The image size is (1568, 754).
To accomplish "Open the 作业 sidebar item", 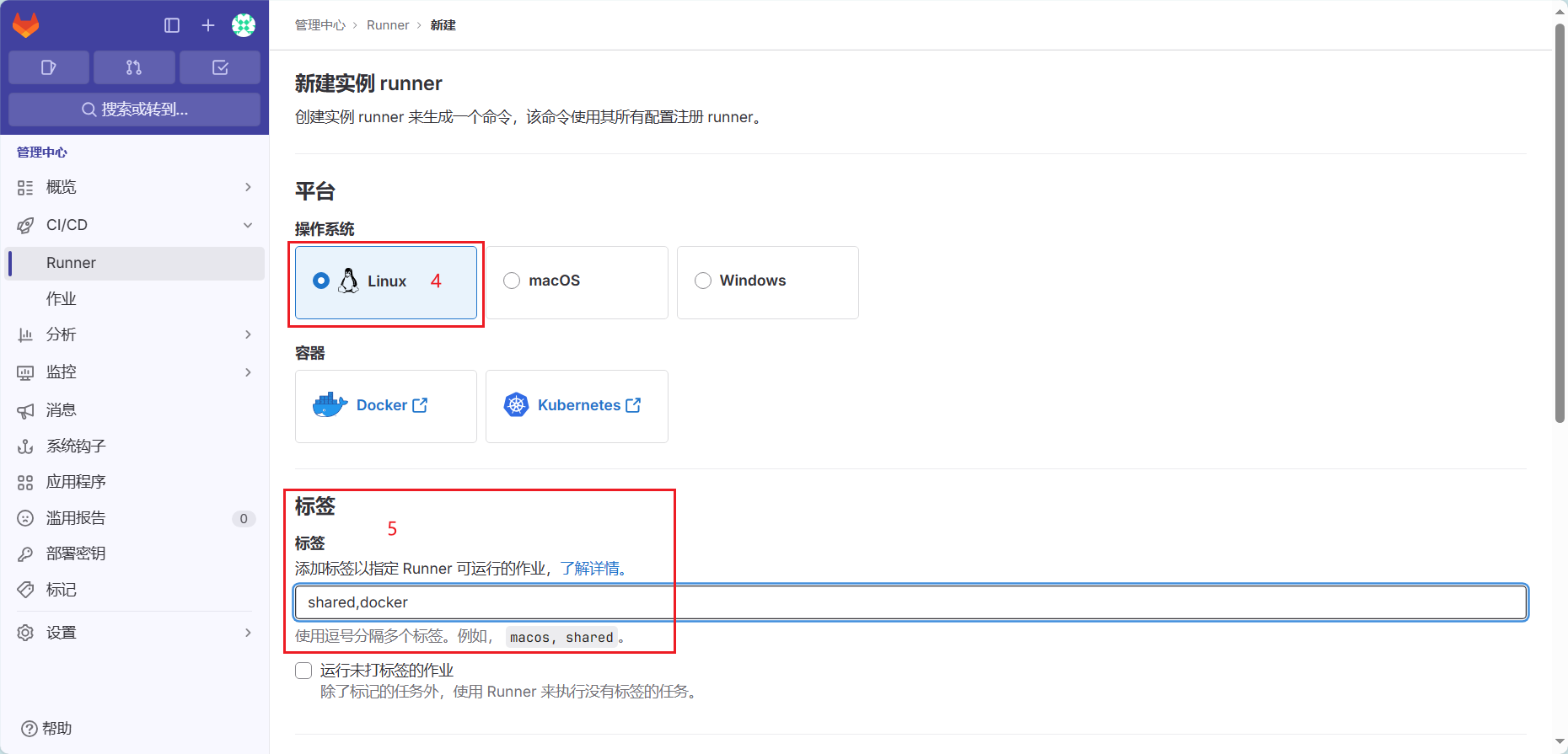I will 135,299.
